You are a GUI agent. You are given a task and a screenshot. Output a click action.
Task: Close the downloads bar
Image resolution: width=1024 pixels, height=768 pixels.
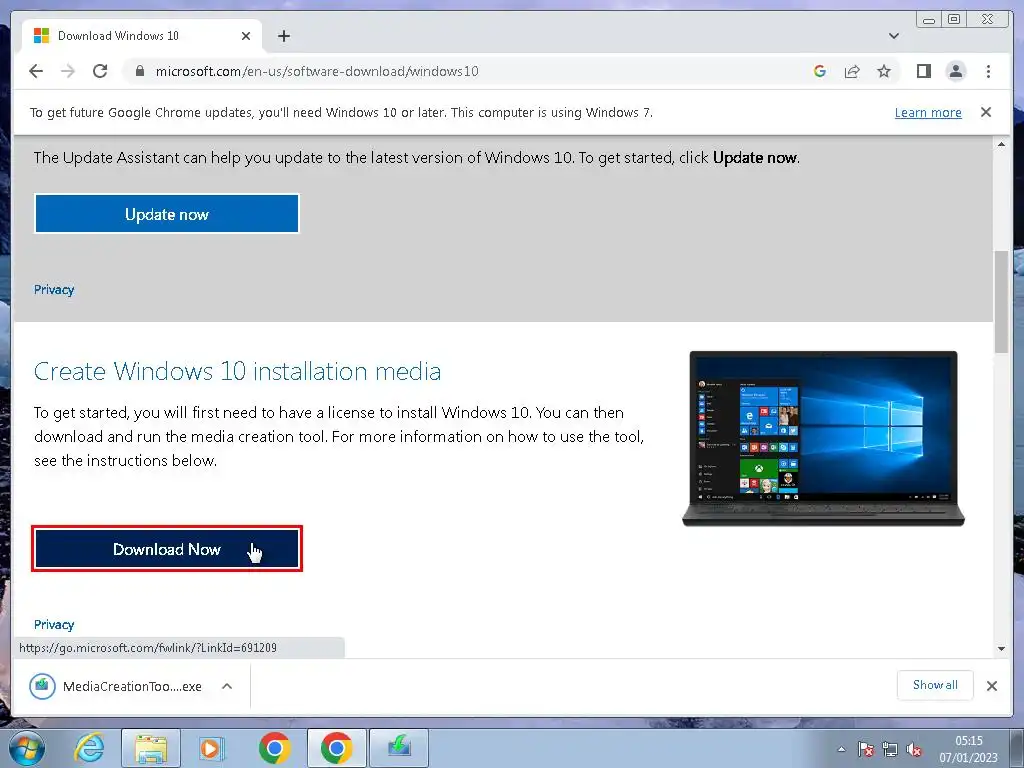click(991, 686)
